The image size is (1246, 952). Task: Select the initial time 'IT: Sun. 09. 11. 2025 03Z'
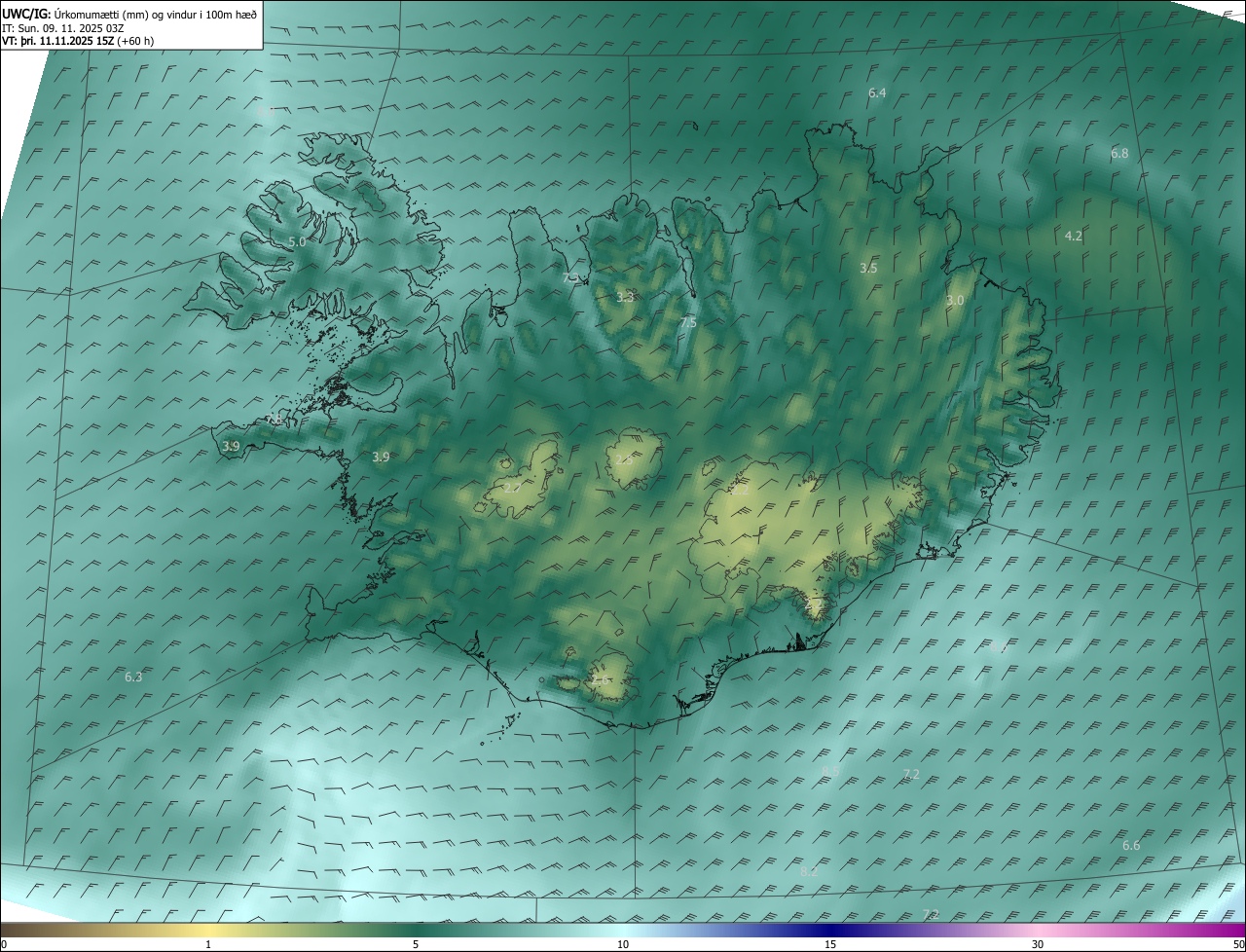click(x=62, y=28)
